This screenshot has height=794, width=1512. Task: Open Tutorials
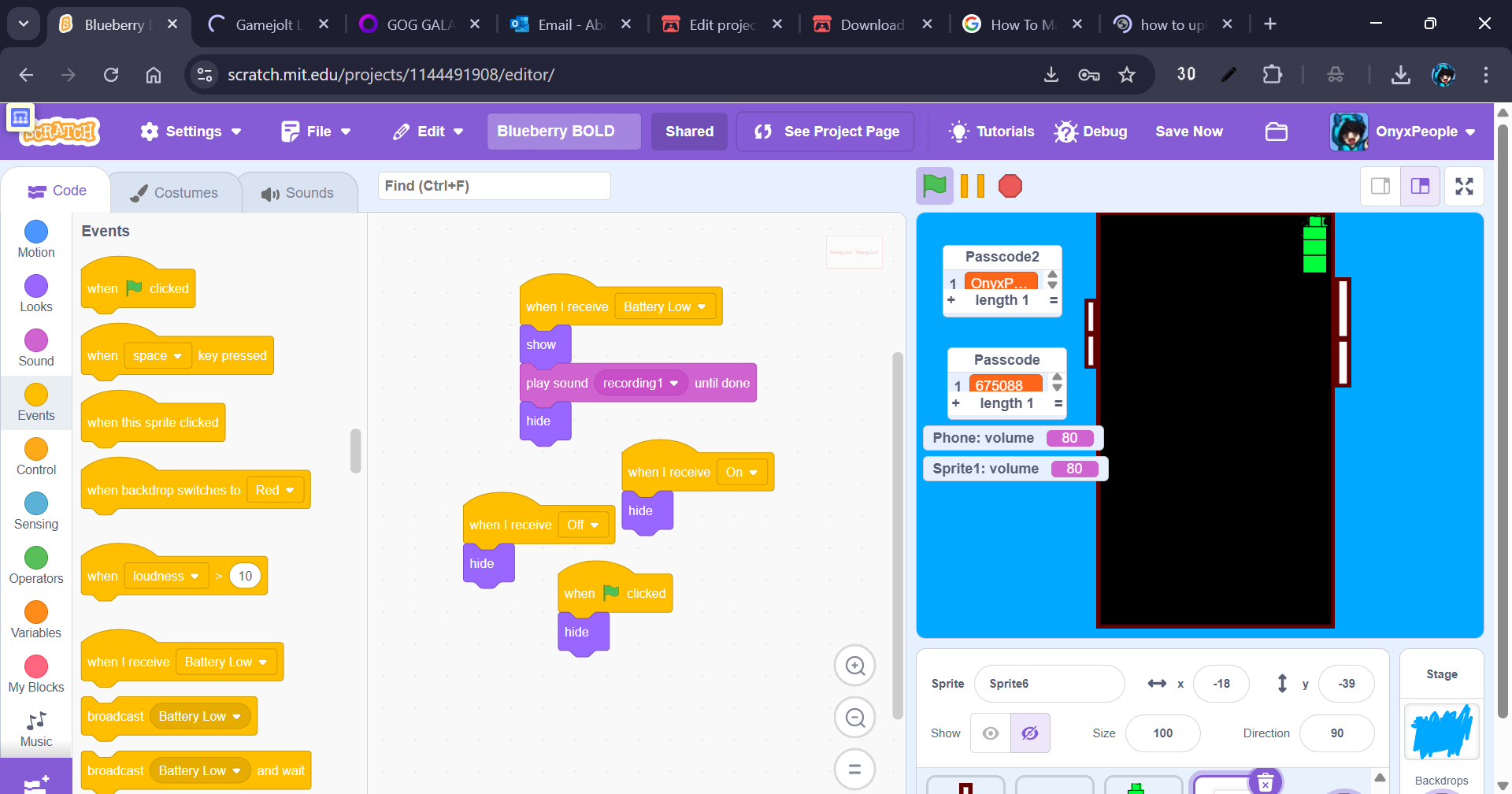coord(992,132)
